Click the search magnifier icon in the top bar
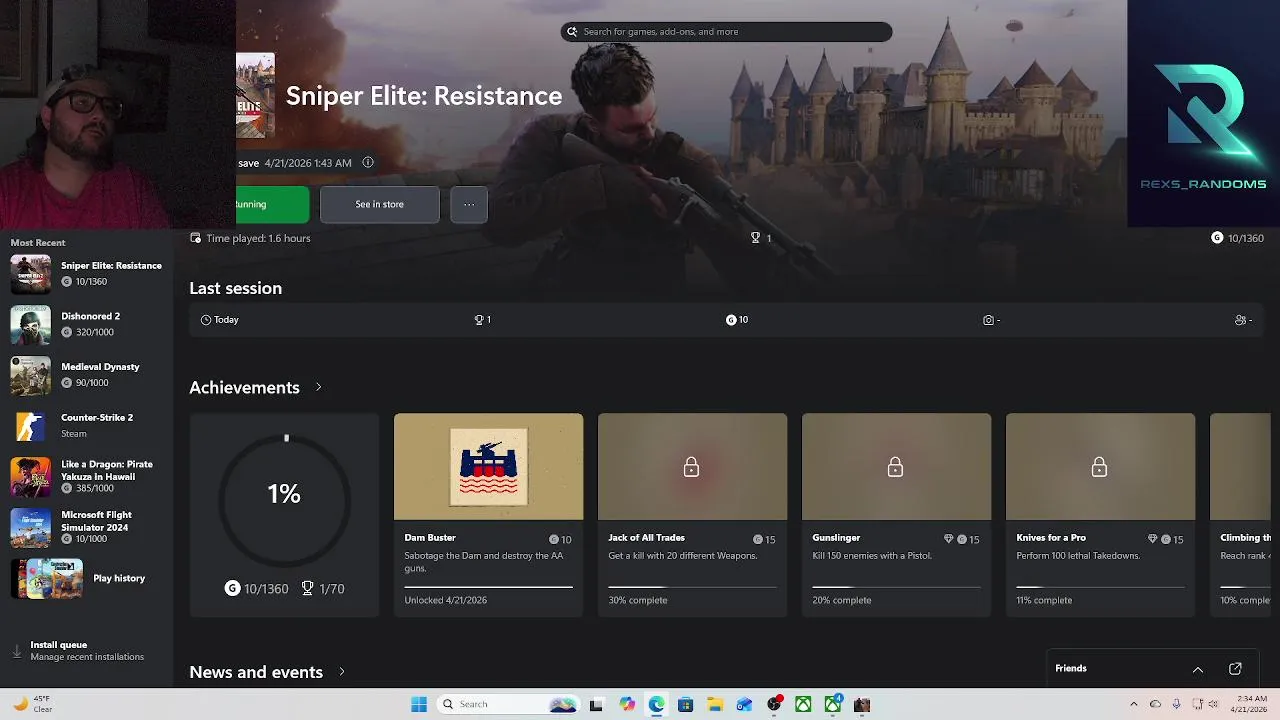Image resolution: width=1280 pixels, height=720 pixels. [572, 32]
